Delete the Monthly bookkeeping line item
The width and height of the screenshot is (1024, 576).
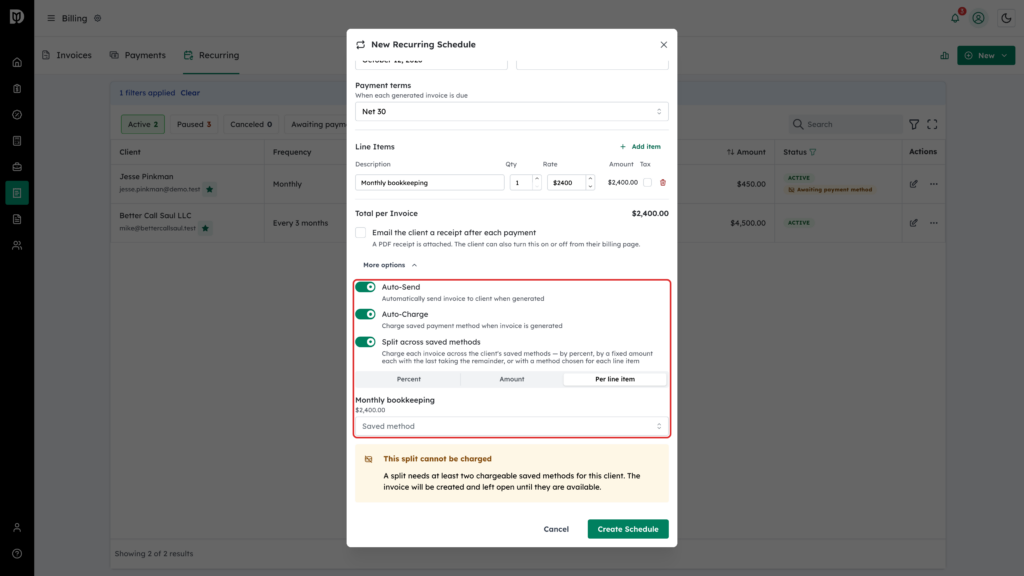click(663, 183)
